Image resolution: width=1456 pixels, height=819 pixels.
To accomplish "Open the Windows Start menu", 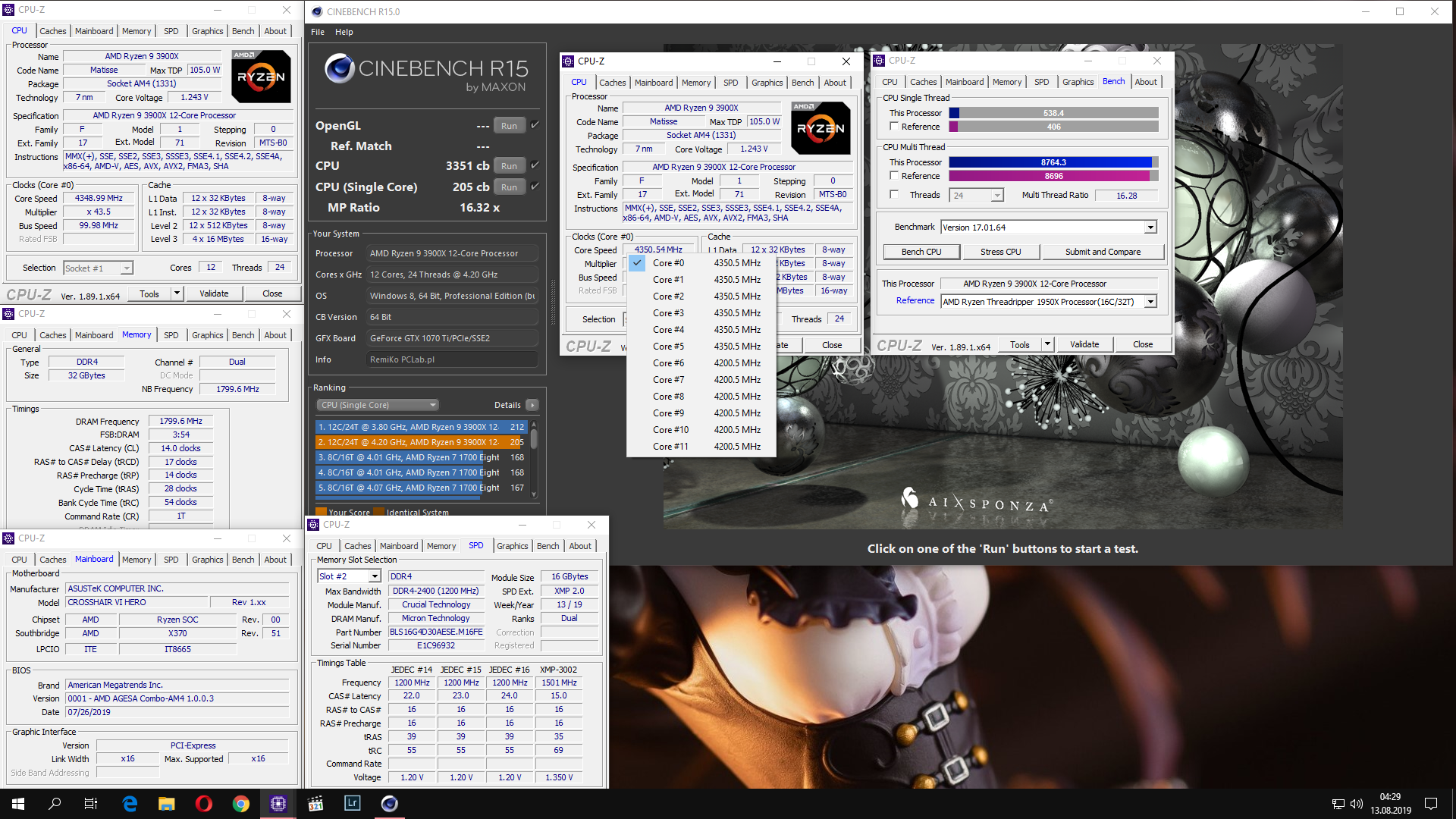I will (18, 804).
